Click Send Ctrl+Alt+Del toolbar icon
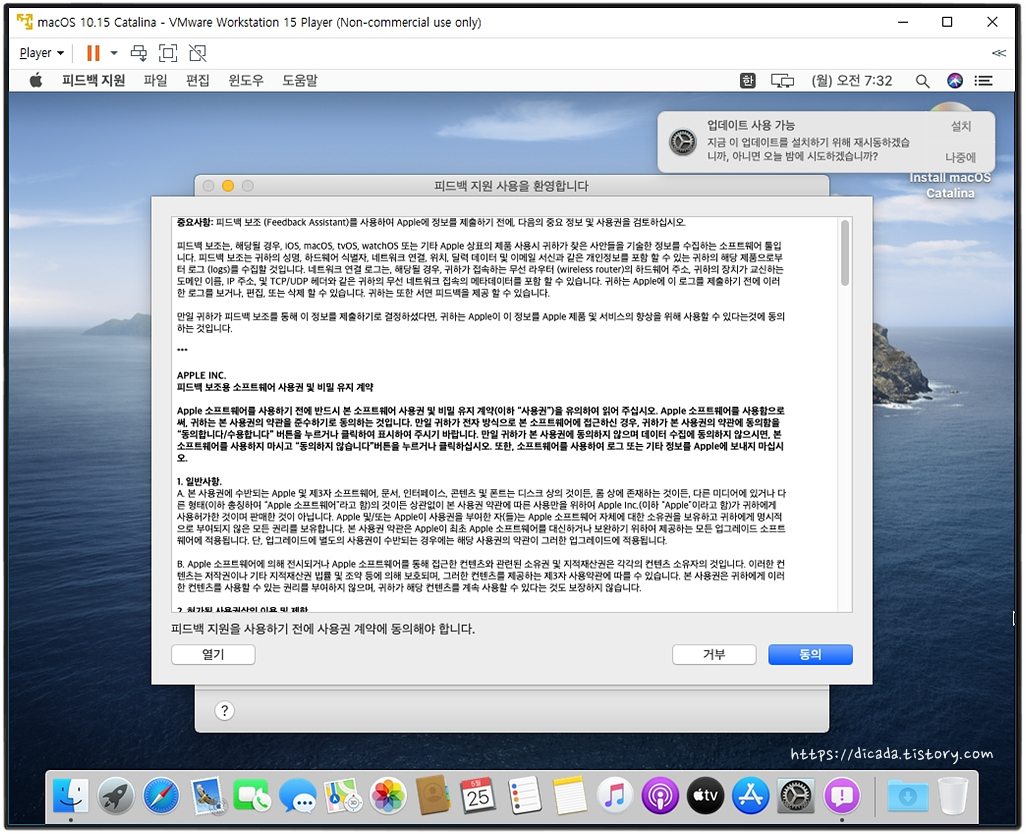Image resolution: width=1026 pixels, height=834 pixels. pyautogui.click(x=139, y=53)
